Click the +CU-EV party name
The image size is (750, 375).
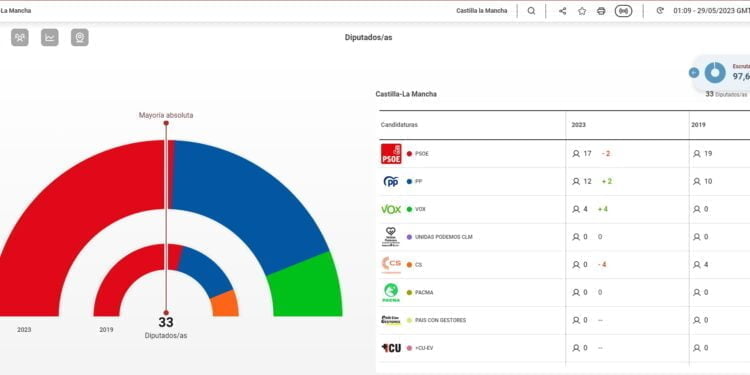tap(424, 348)
